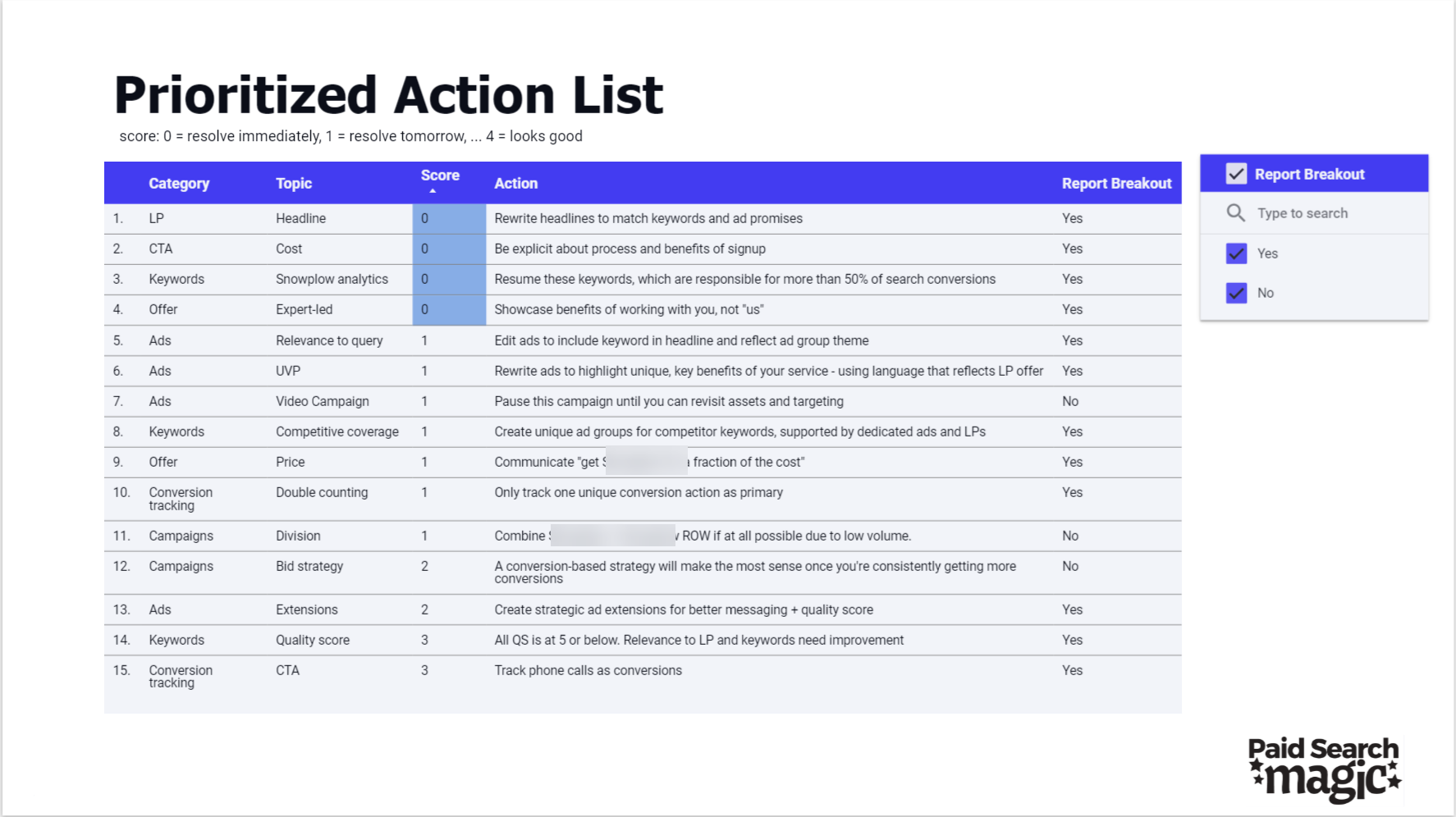The height and width of the screenshot is (817, 1456).
Task: Select the blue score cell for Headline
Action: point(449,219)
